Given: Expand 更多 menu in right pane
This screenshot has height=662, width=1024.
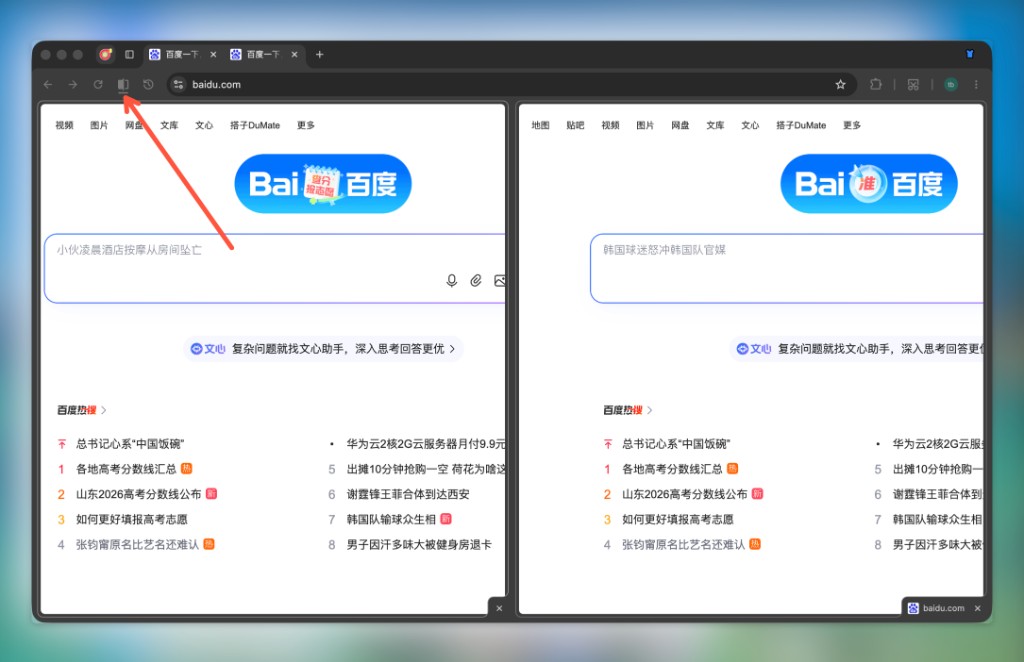Looking at the screenshot, I should coord(852,125).
